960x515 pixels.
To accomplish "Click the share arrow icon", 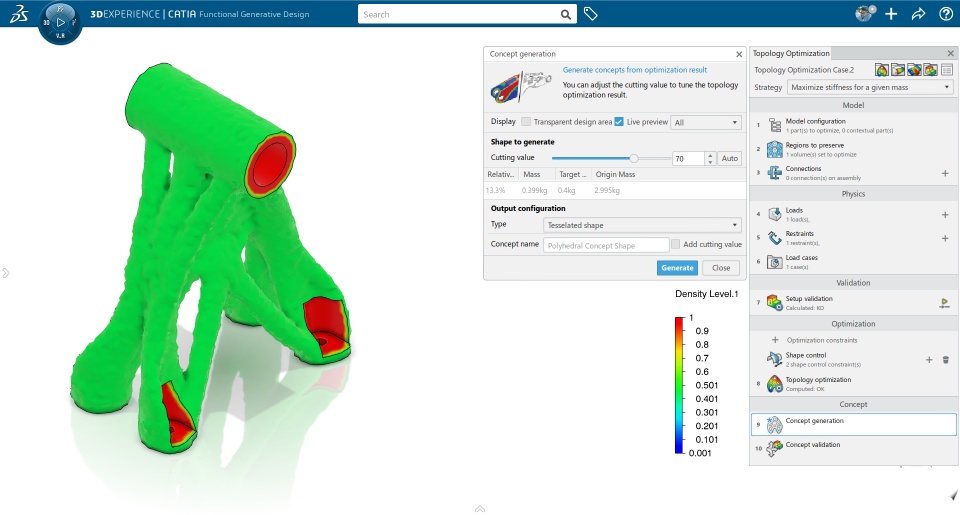I will point(918,13).
